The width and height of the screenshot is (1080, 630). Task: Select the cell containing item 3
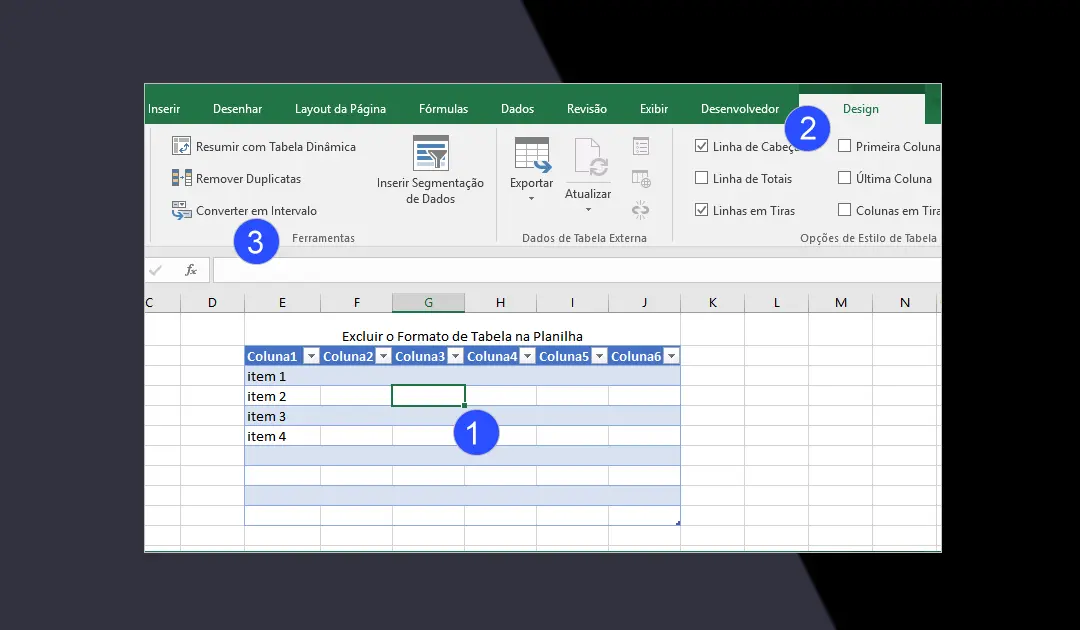(x=282, y=416)
